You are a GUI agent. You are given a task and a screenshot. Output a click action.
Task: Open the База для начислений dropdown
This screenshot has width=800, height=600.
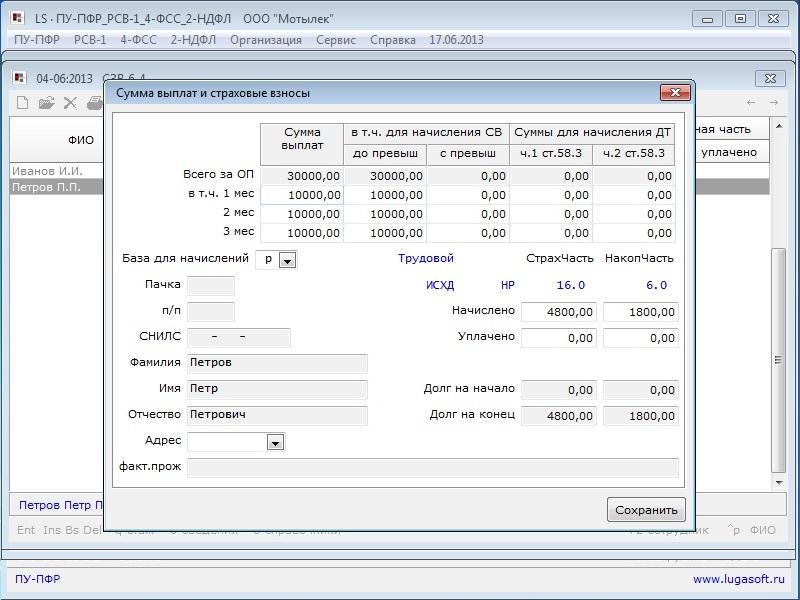(287, 260)
